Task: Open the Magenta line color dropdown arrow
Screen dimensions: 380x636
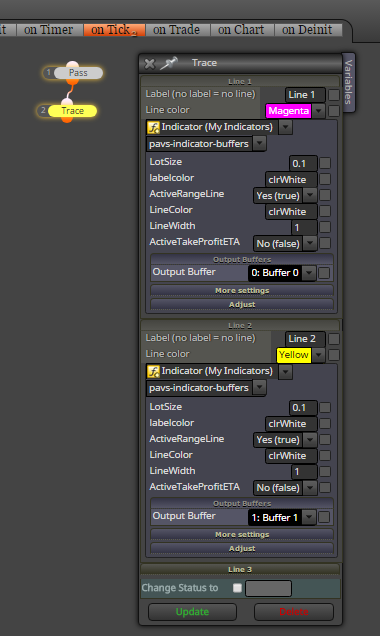Action: [319, 111]
